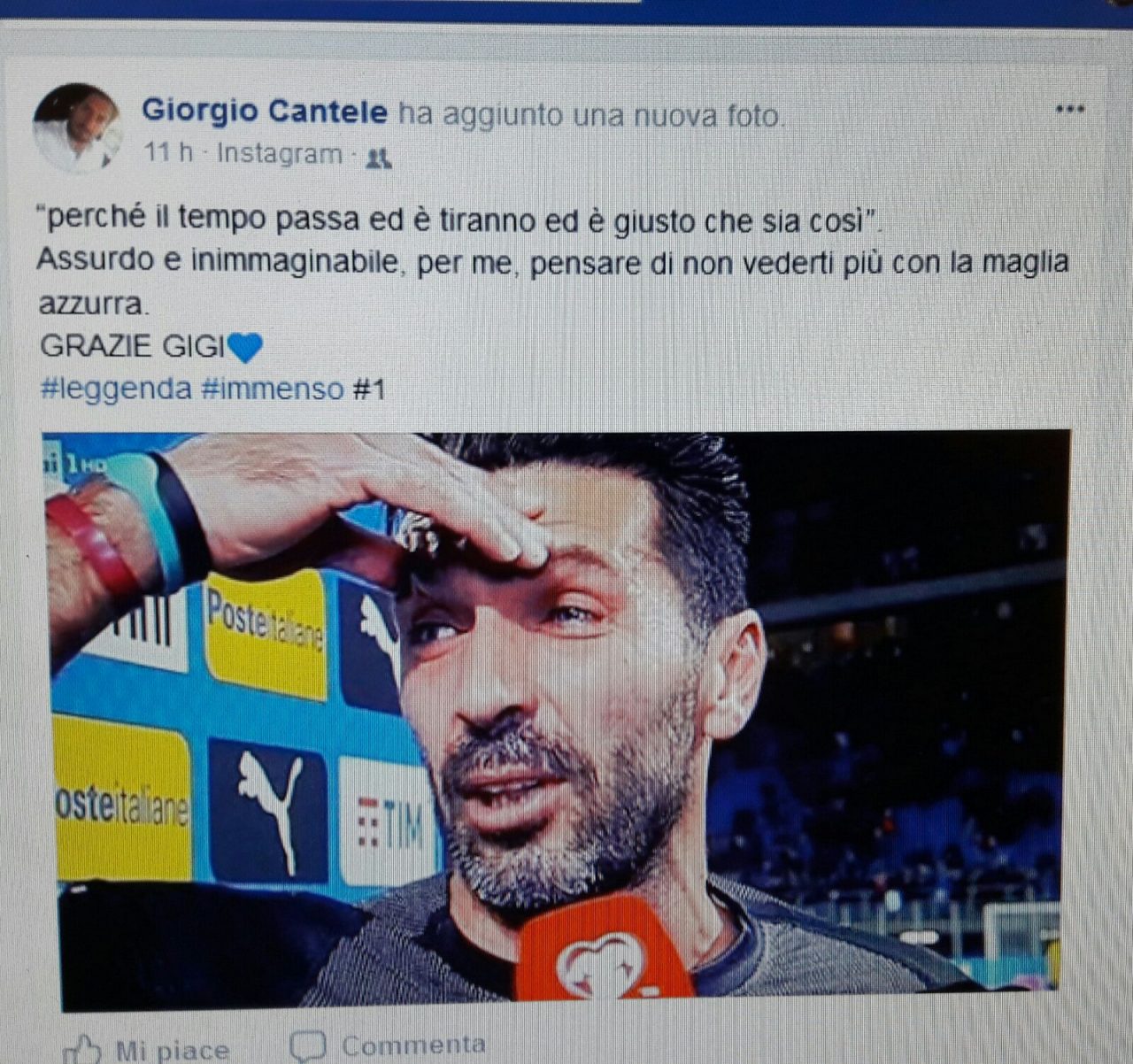
Task: Open the 11 h post timestamp
Action: point(168,153)
